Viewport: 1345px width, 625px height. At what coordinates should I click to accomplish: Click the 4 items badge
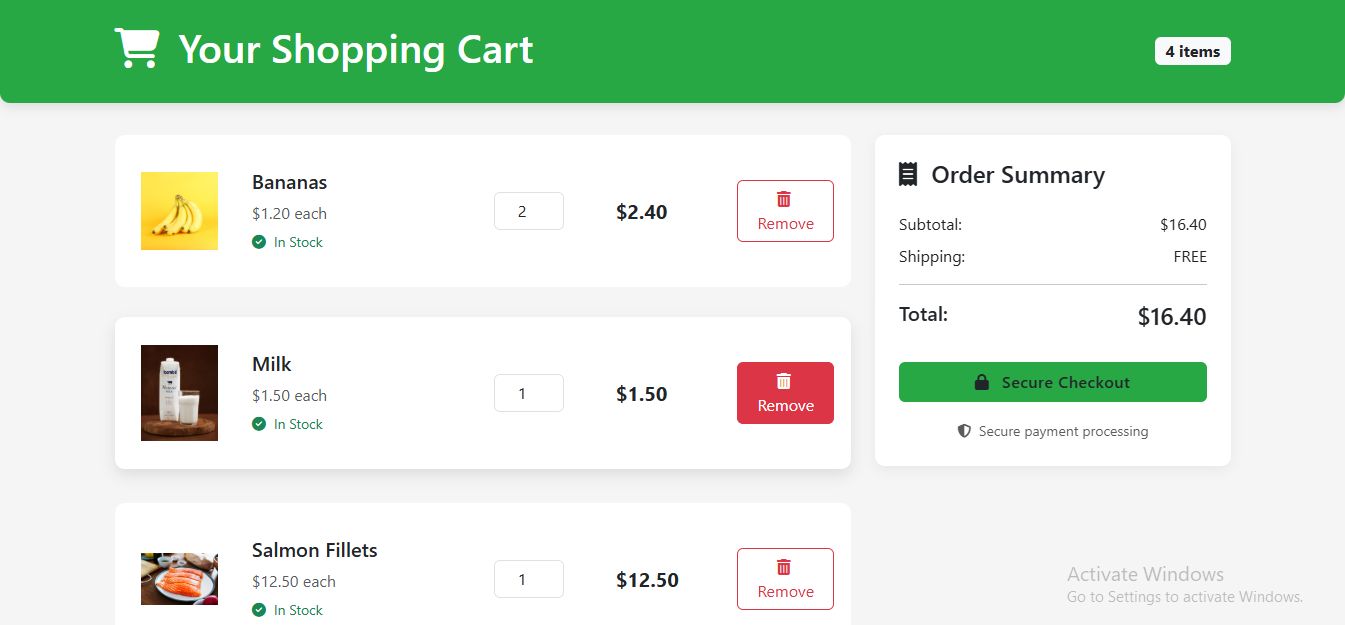point(1192,51)
